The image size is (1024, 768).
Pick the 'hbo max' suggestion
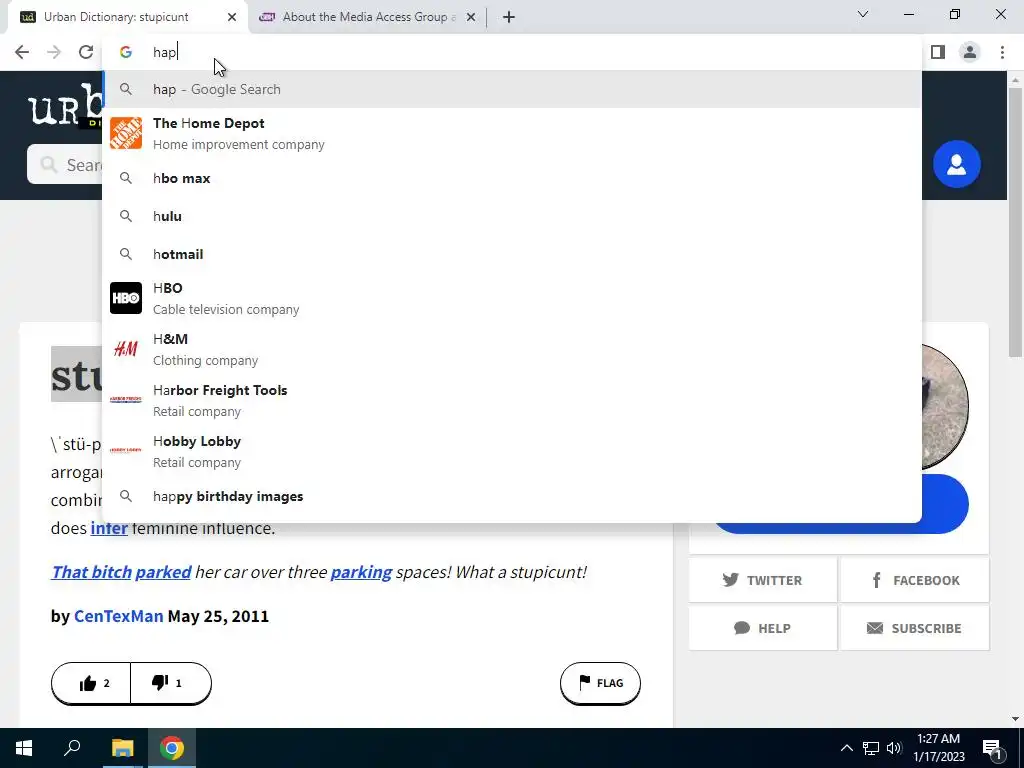[512, 178]
